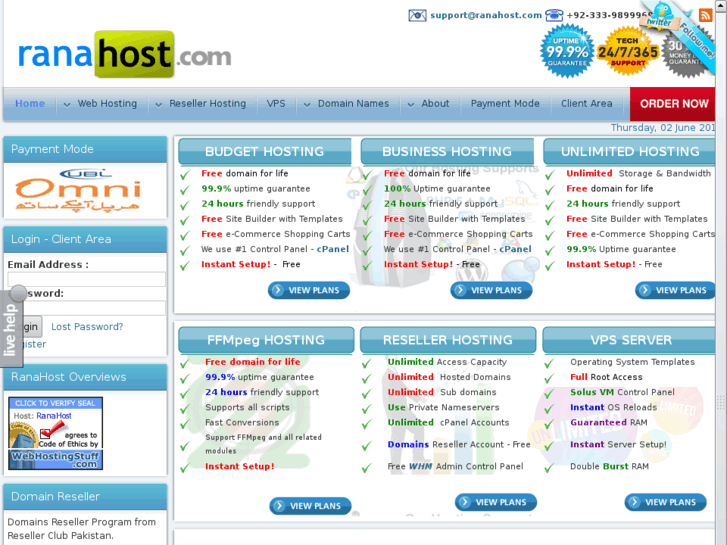Open the Reseller Hosting menu label

tap(207, 103)
